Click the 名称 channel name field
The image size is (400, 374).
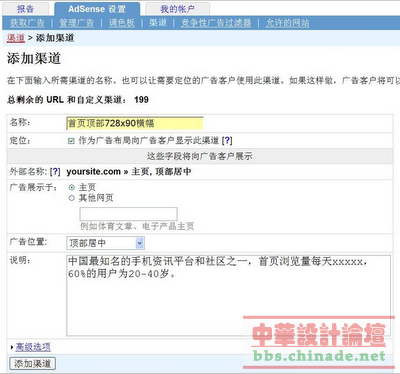click(135, 123)
